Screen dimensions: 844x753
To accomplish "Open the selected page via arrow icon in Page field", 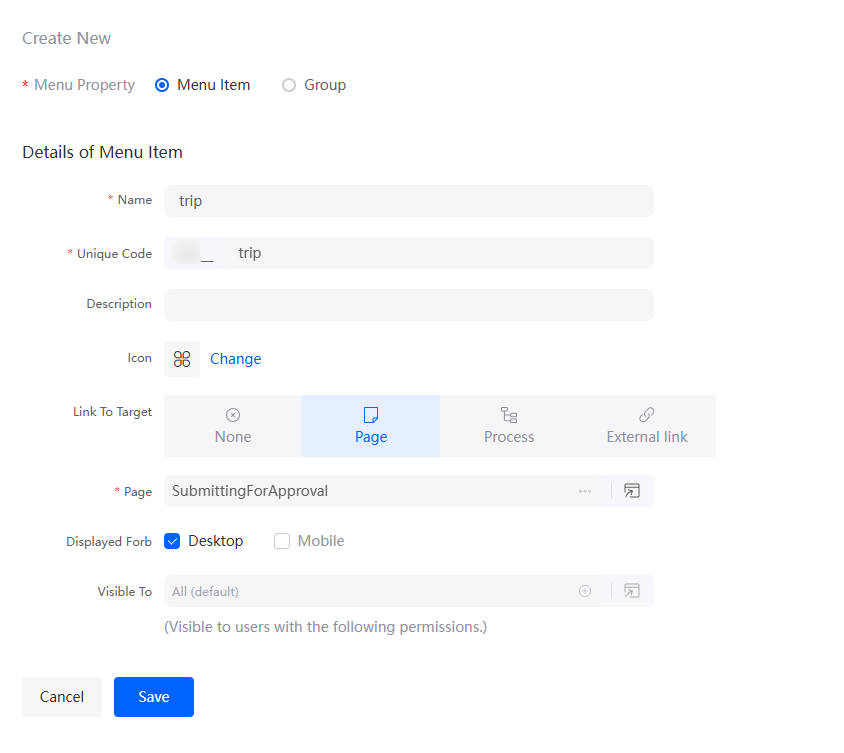I will (x=632, y=491).
